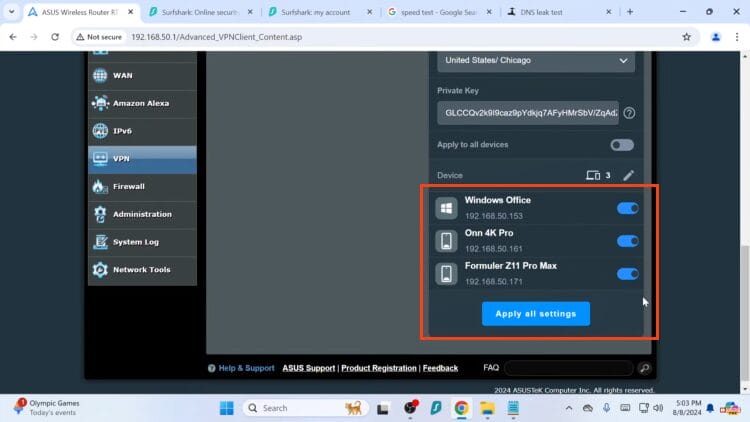
Task: Bookmark this page with star icon
Action: [686, 37]
